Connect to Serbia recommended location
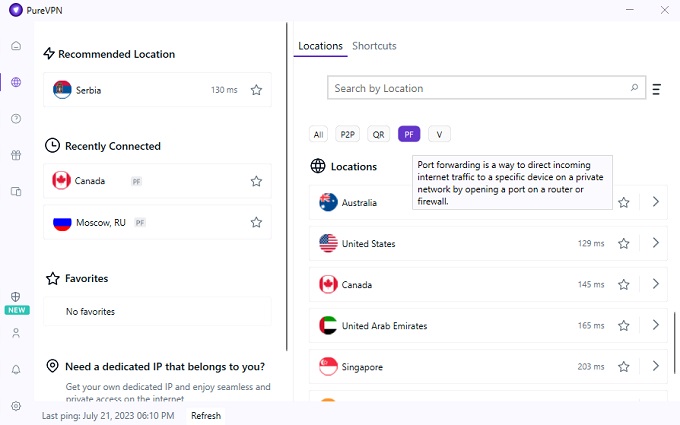The image size is (680, 425). [157, 90]
